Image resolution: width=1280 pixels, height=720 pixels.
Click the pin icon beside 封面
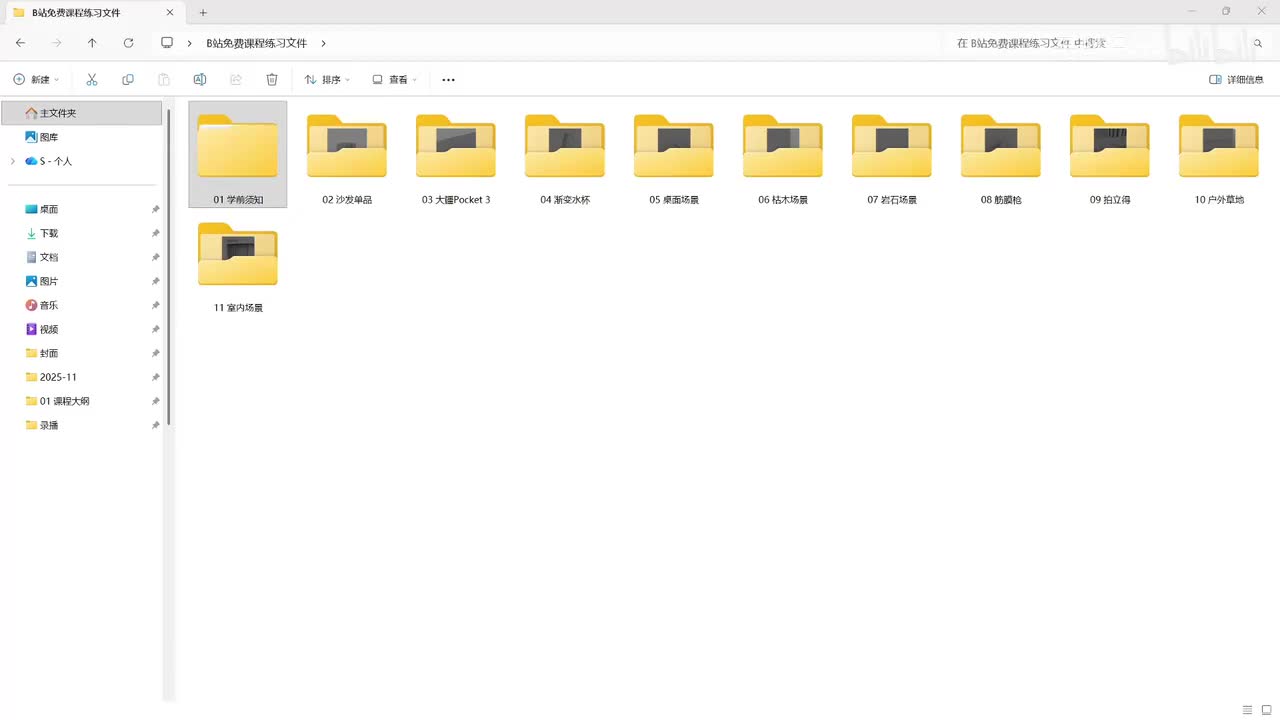click(155, 353)
